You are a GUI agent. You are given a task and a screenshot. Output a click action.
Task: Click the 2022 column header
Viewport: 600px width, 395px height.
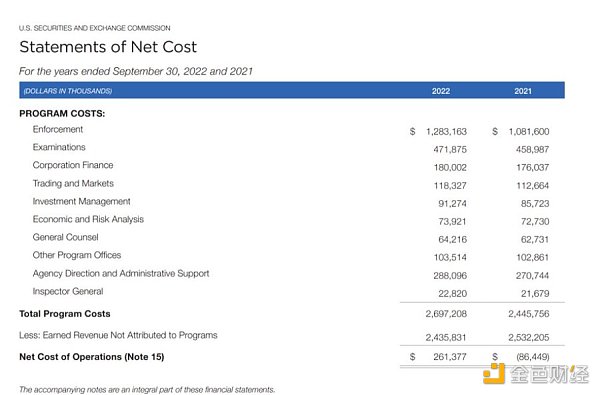441,91
